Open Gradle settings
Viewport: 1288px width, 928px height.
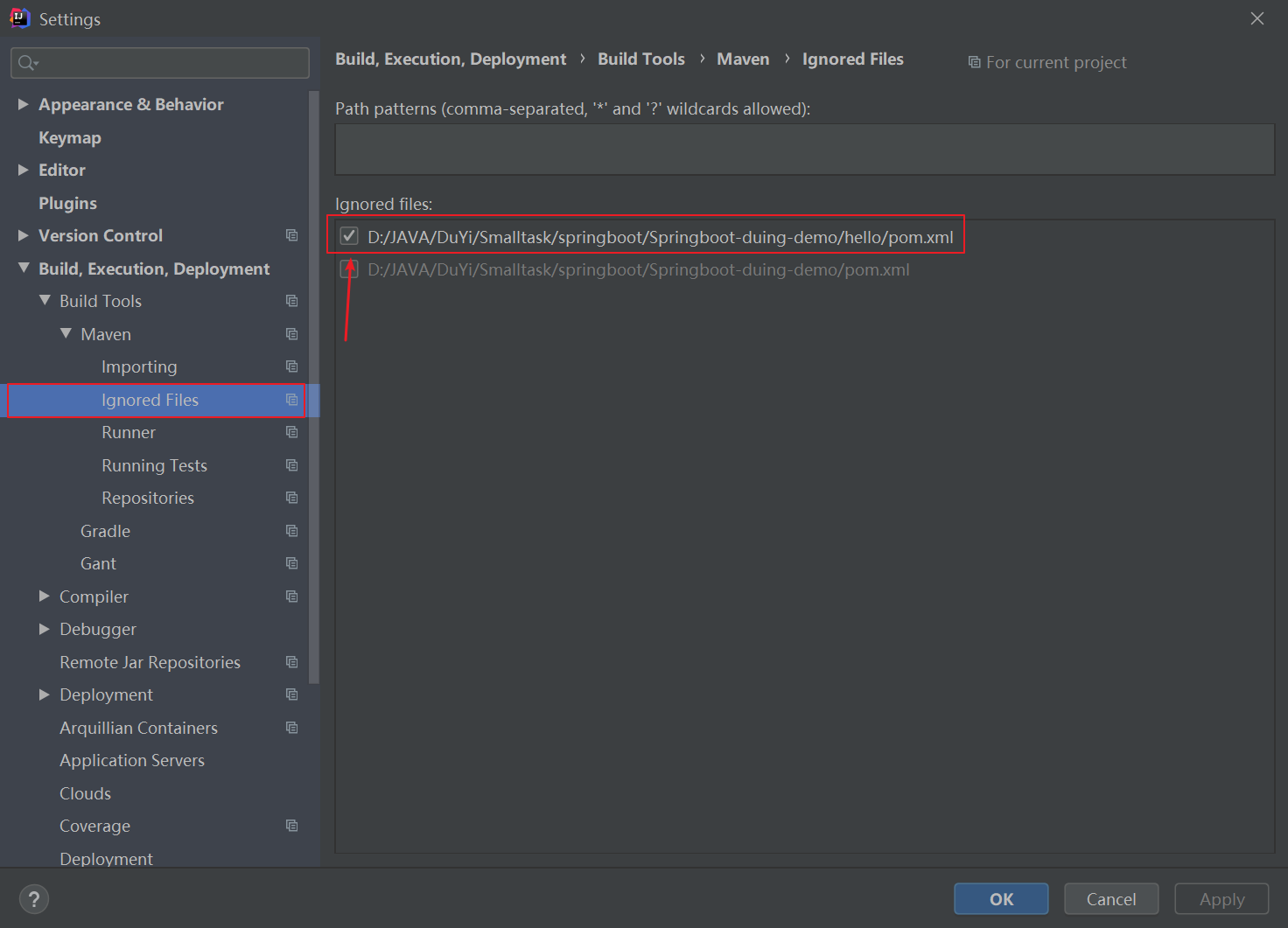[105, 531]
